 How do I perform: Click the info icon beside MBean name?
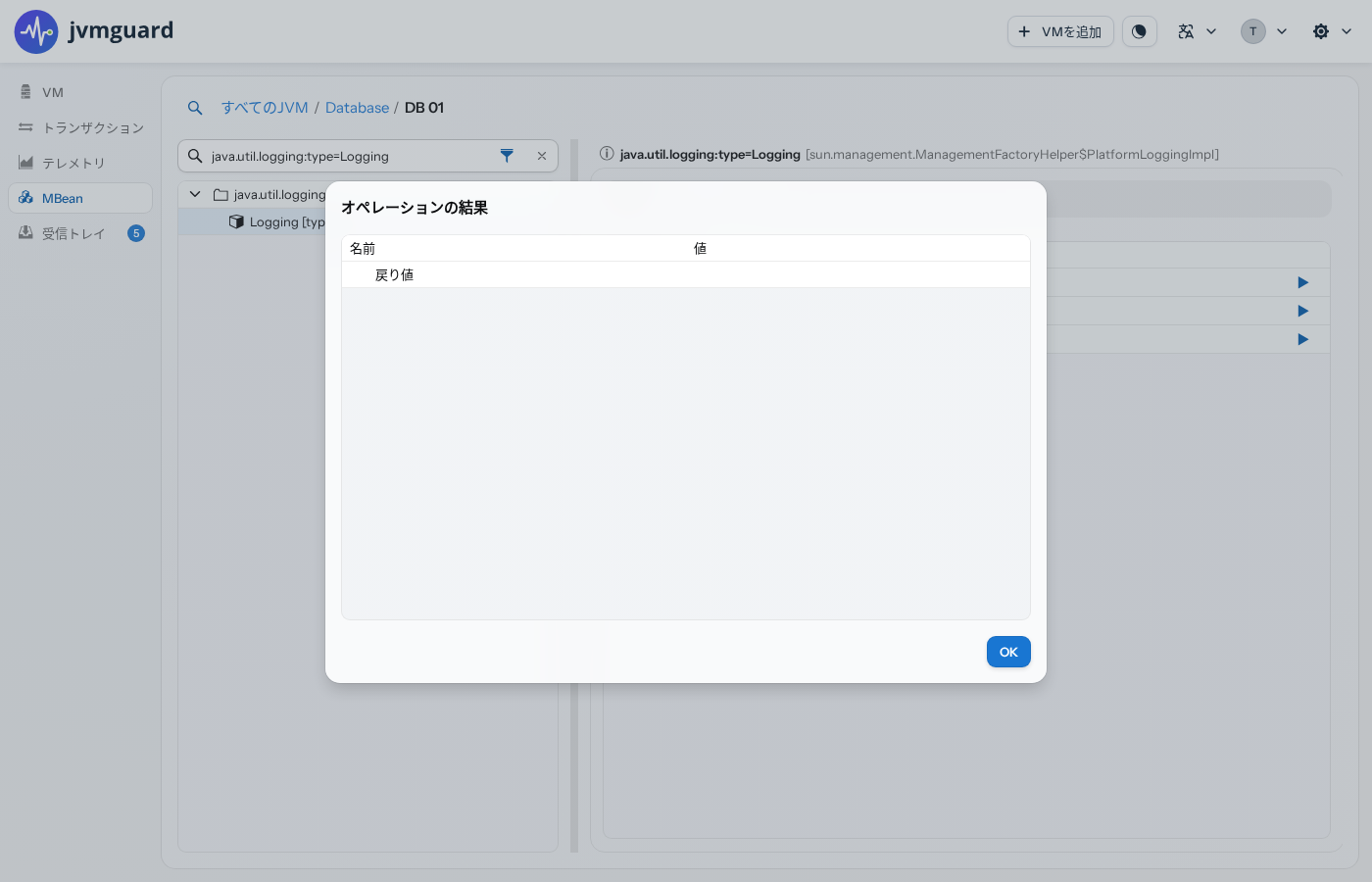[x=607, y=153]
